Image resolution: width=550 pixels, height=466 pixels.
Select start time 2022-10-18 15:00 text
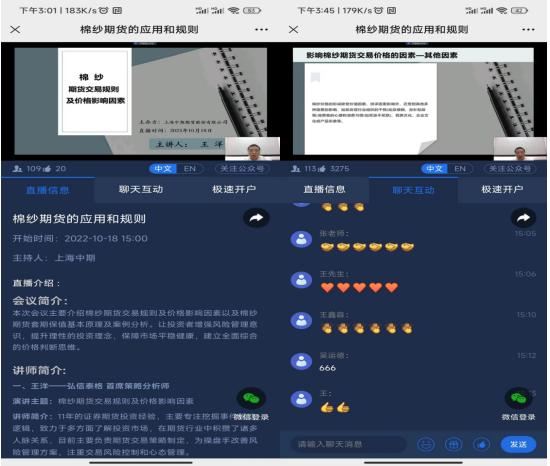pos(106,238)
